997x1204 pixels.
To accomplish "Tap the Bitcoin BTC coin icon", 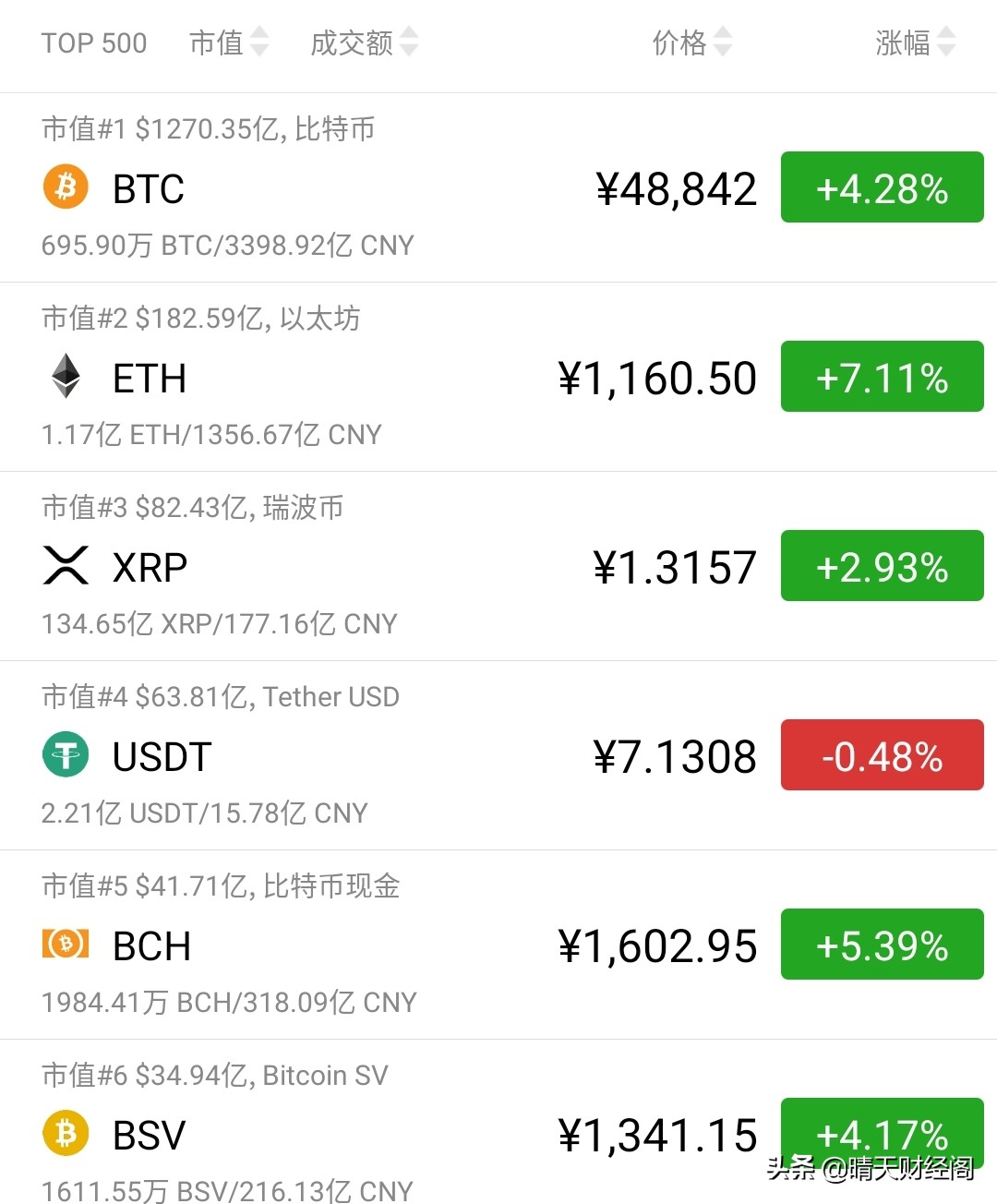I will coord(66,187).
